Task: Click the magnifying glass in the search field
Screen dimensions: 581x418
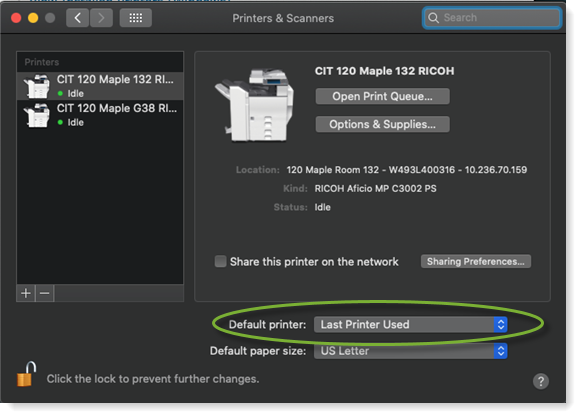Action: tap(433, 18)
